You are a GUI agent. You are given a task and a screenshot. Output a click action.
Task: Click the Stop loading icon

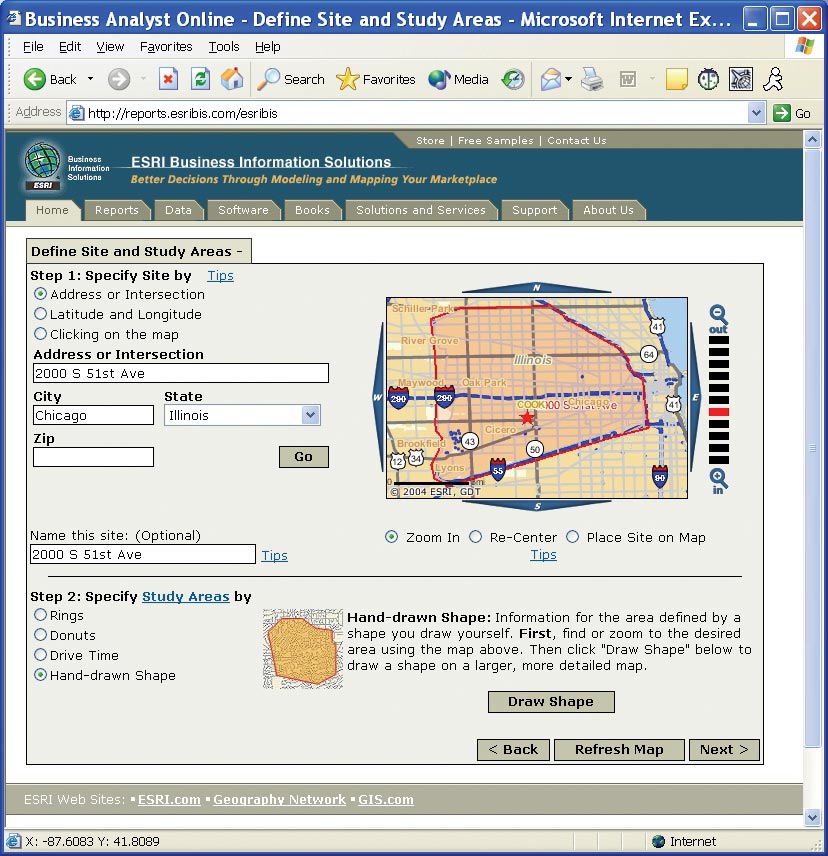(168, 80)
